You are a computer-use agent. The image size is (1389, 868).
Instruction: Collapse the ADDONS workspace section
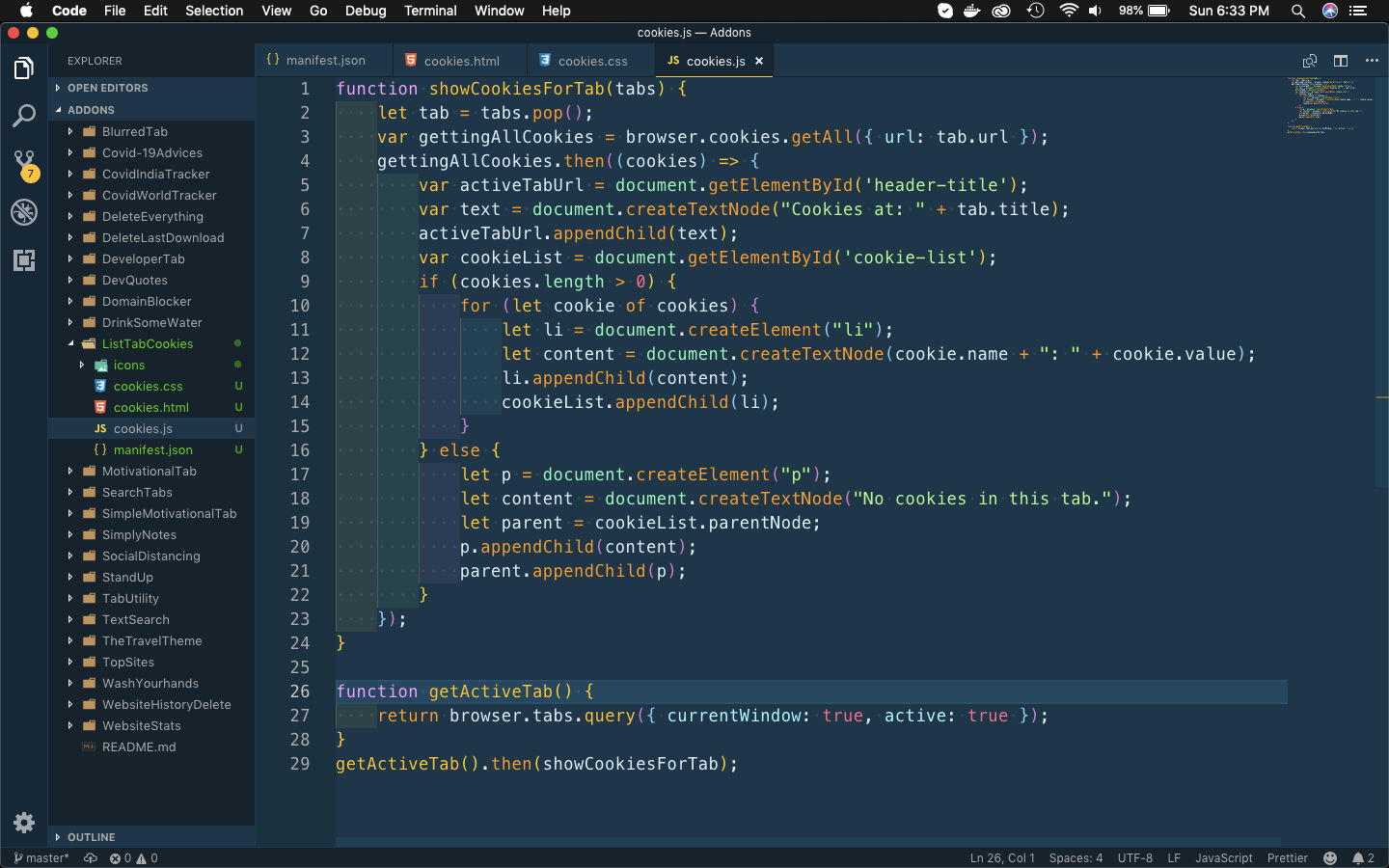pyautogui.click(x=151, y=110)
